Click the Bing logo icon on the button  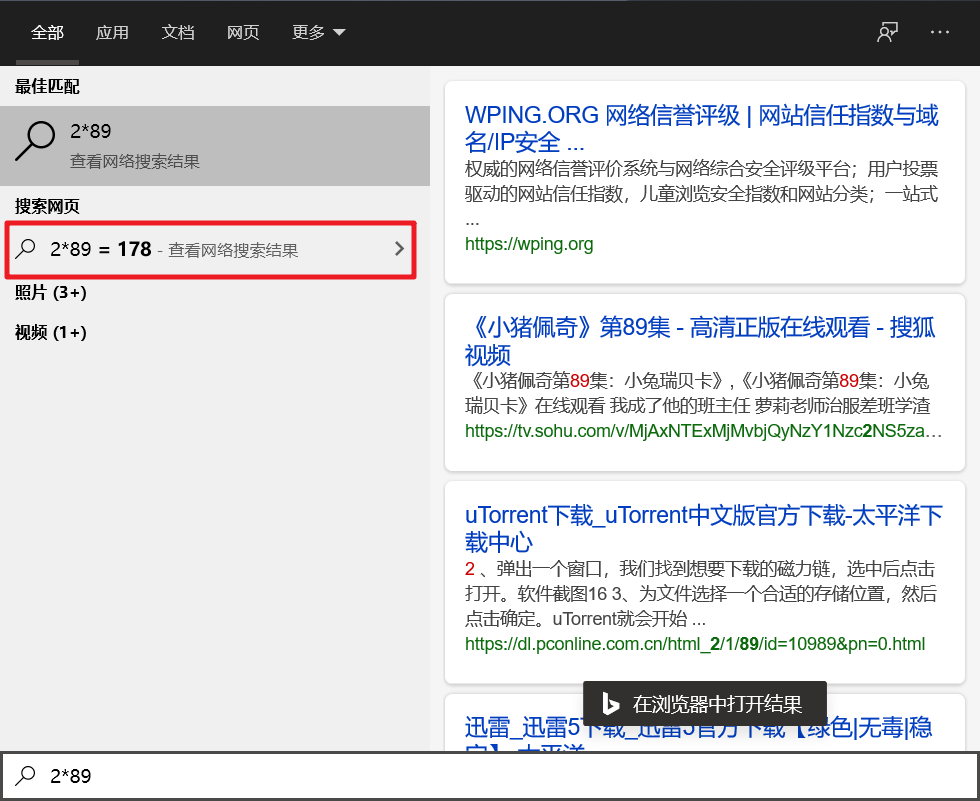point(610,704)
